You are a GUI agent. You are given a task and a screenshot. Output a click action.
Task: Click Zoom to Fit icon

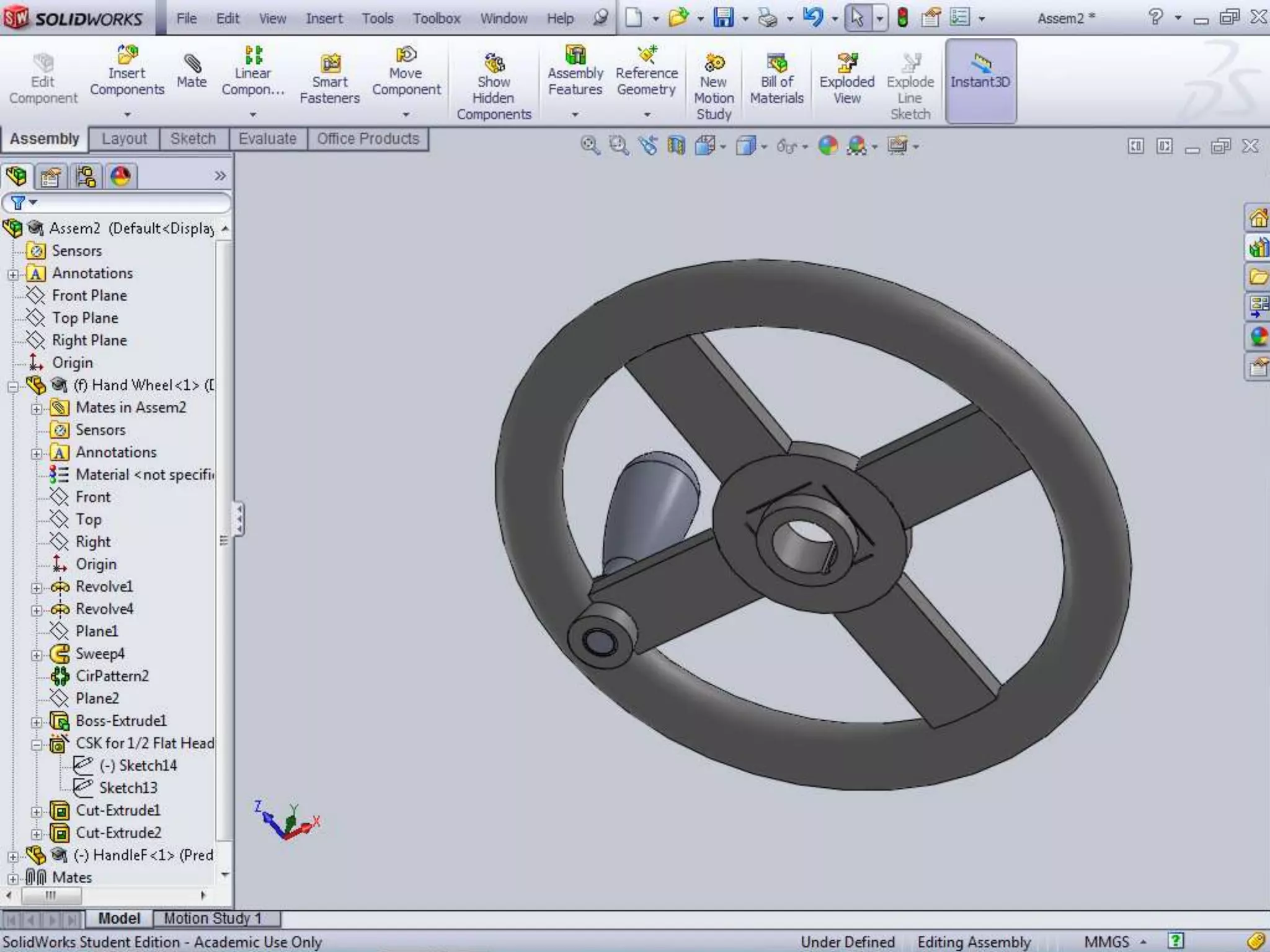click(590, 146)
